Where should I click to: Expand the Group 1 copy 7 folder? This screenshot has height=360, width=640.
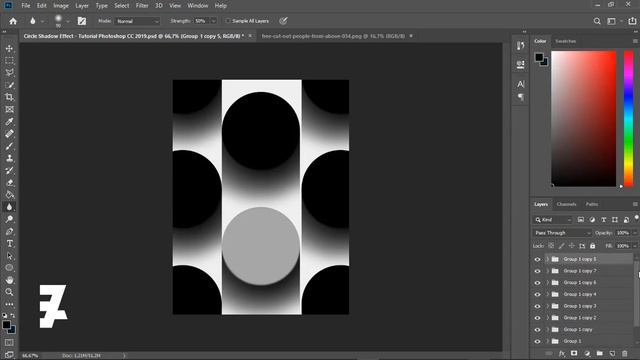547,271
